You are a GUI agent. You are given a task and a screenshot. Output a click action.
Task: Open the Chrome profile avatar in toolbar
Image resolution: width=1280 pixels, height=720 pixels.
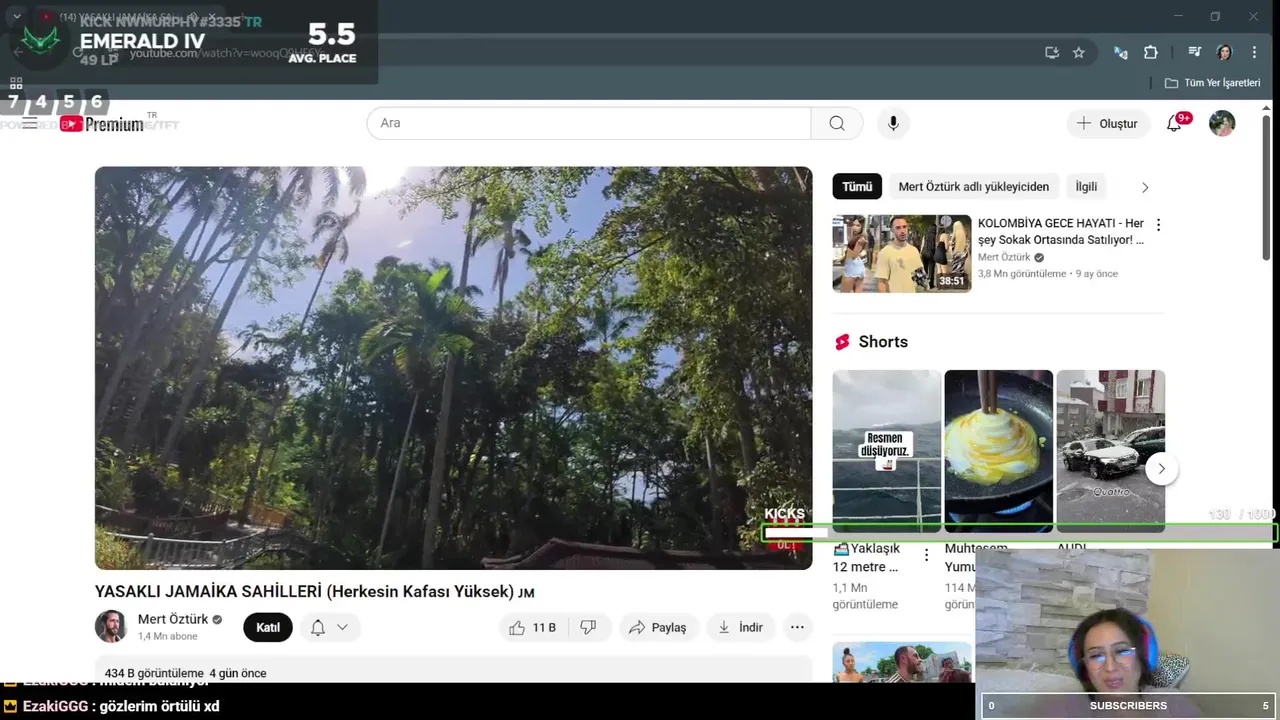(1224, 52)
